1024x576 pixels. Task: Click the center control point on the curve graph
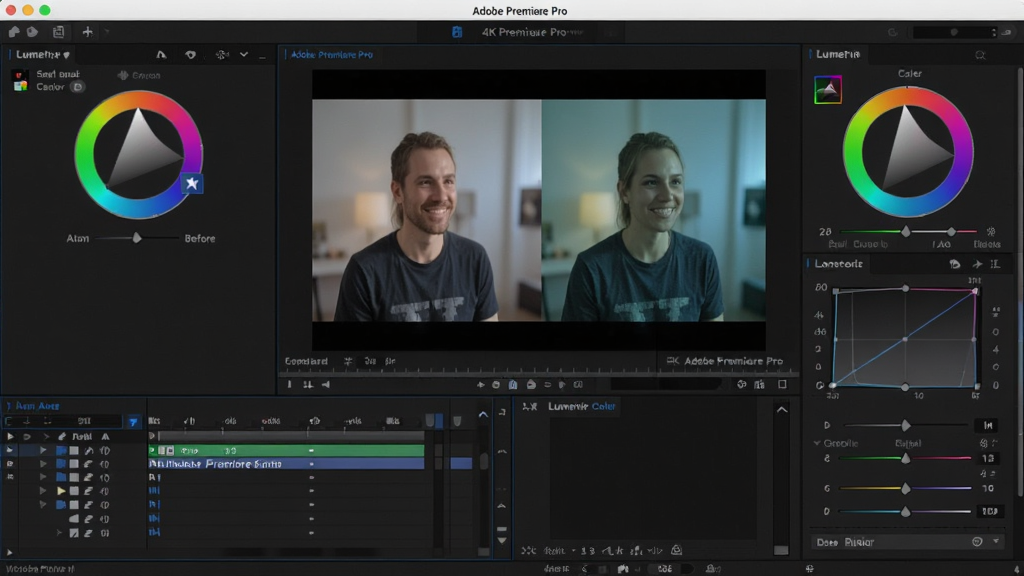pyautogui.click(x=905, y=339)
